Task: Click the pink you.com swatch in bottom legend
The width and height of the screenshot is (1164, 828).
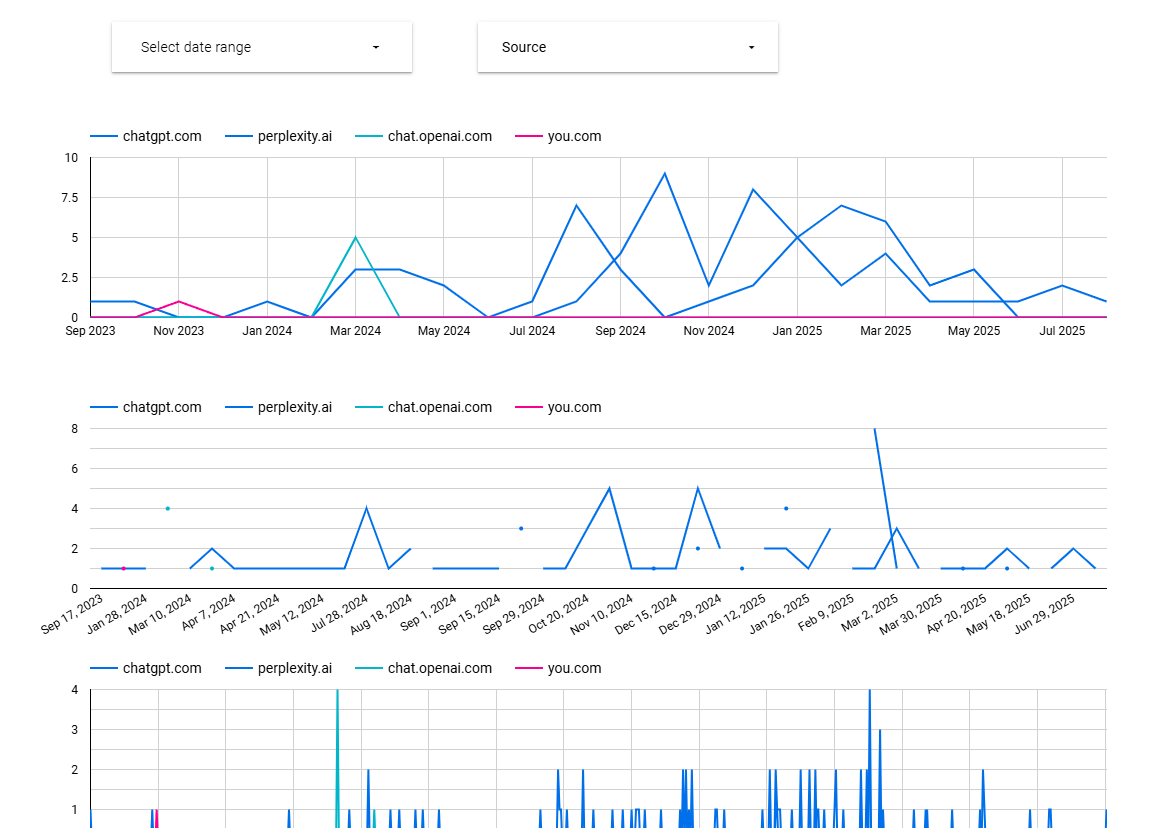Action: click(x=529, y=669)
